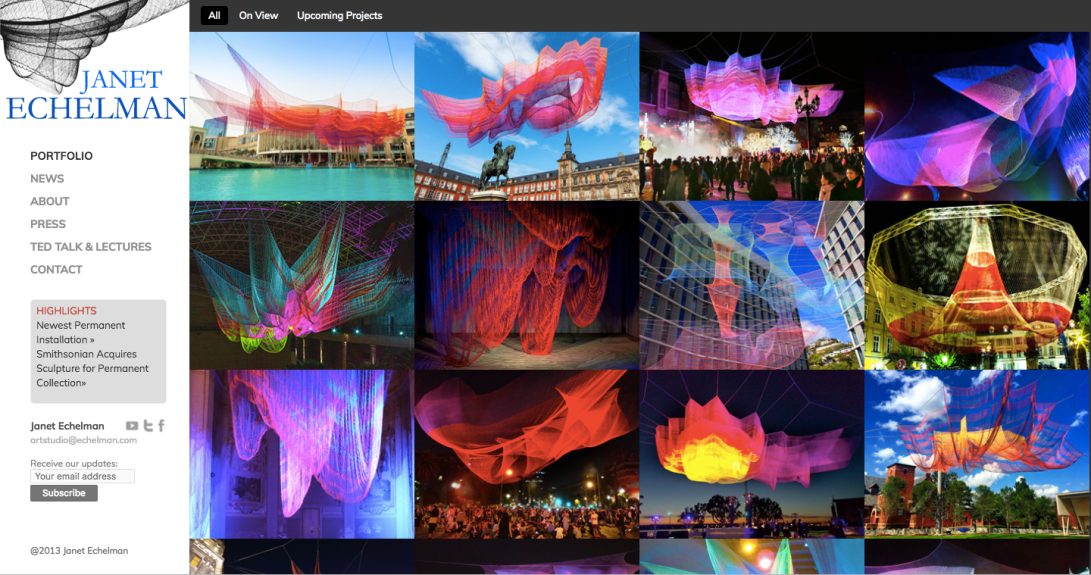Open the yellow net sculpture thumbnail
Viewport: 1091px width, 575px height.
(977, 285)
